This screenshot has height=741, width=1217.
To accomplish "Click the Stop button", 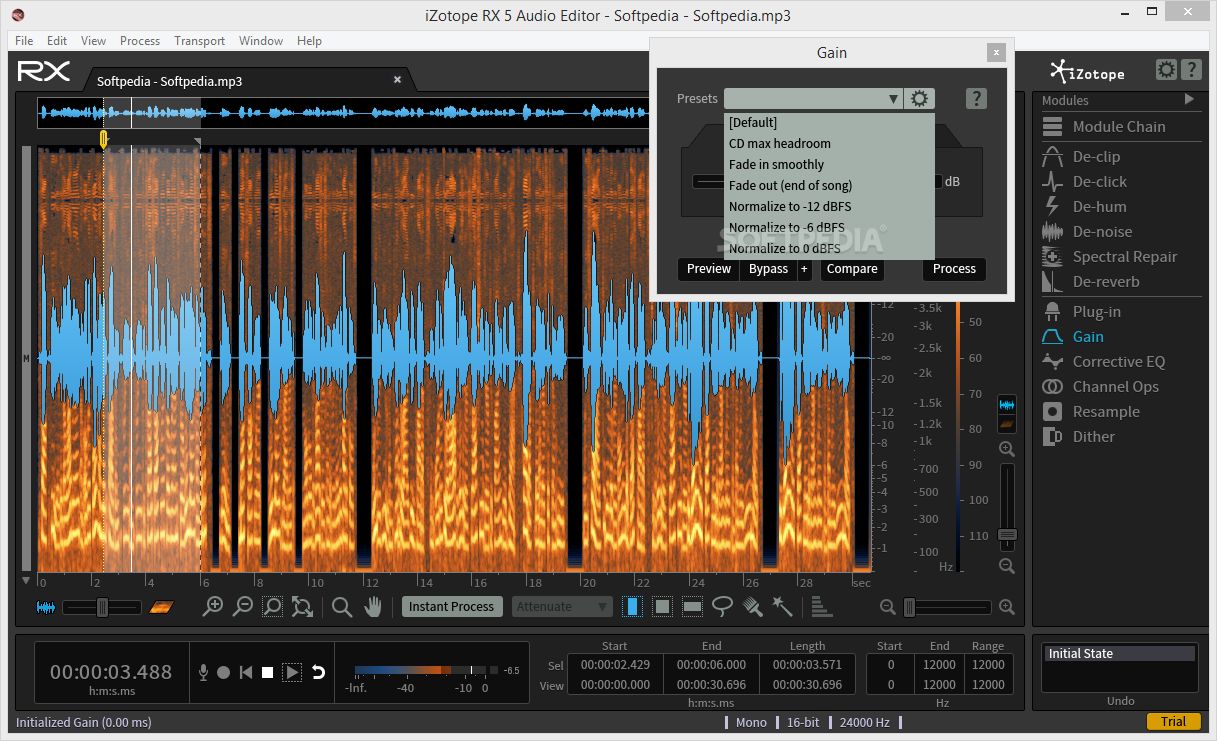I will (268, 672).
